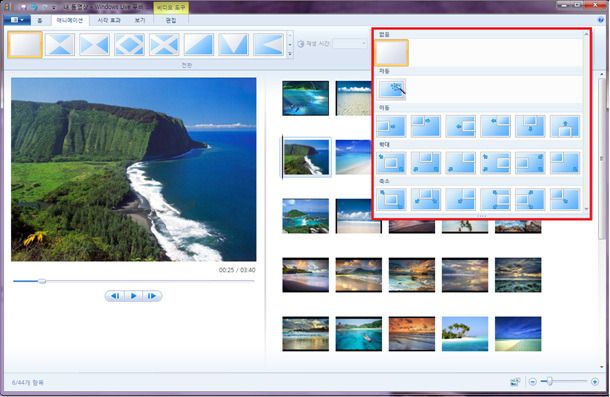Open the Quick Access Toolbar customize arrow
This screenshot has width=610, height=397.
click(x=54, y=7)
